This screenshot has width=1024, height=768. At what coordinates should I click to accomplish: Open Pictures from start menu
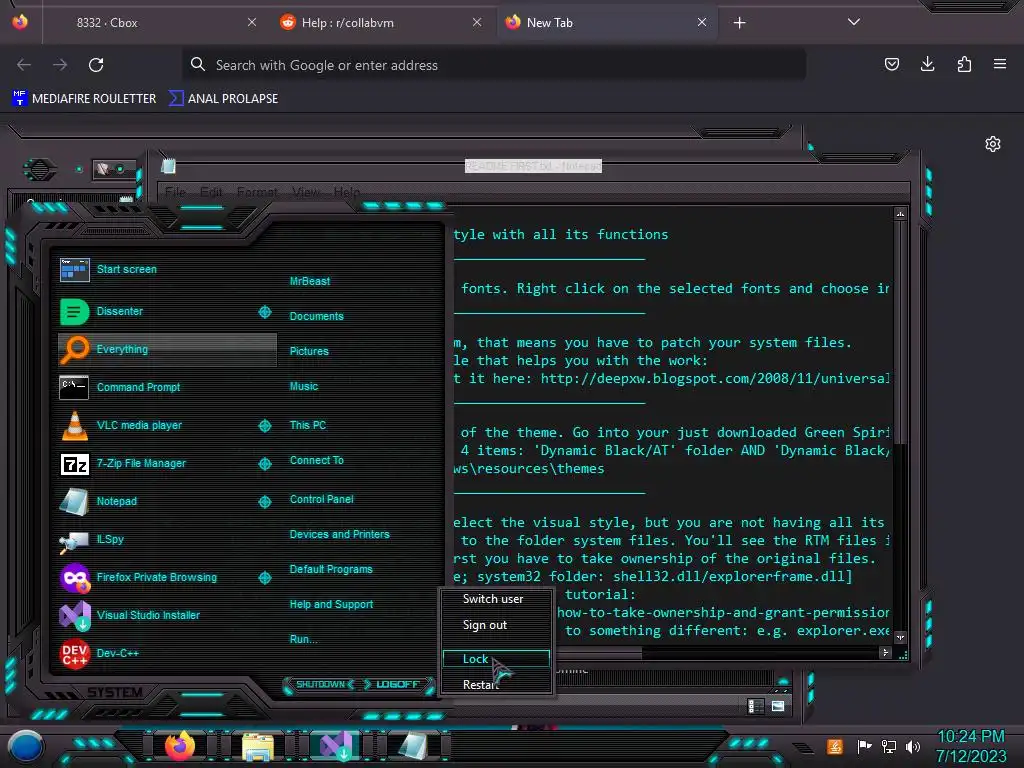309,351
